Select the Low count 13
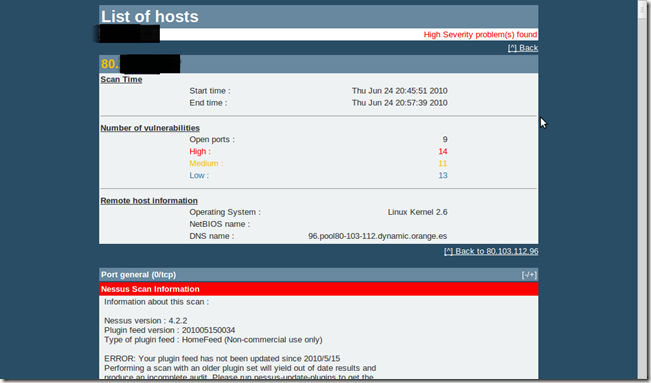651x383 pixels. pyautogui.click(x=443, y=175)
